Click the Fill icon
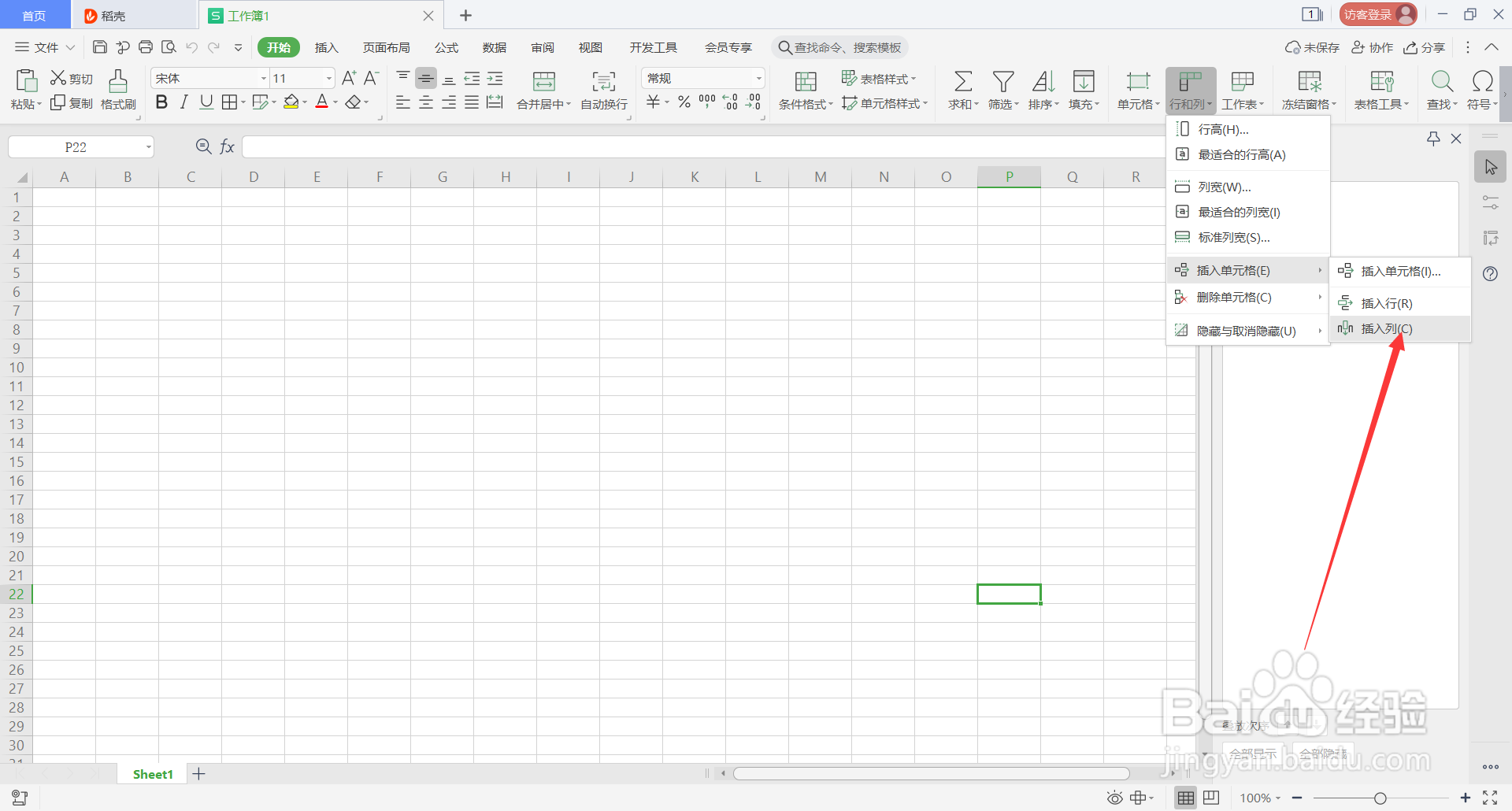This screenshot has height=811, width=1512. coord(1084,81)
